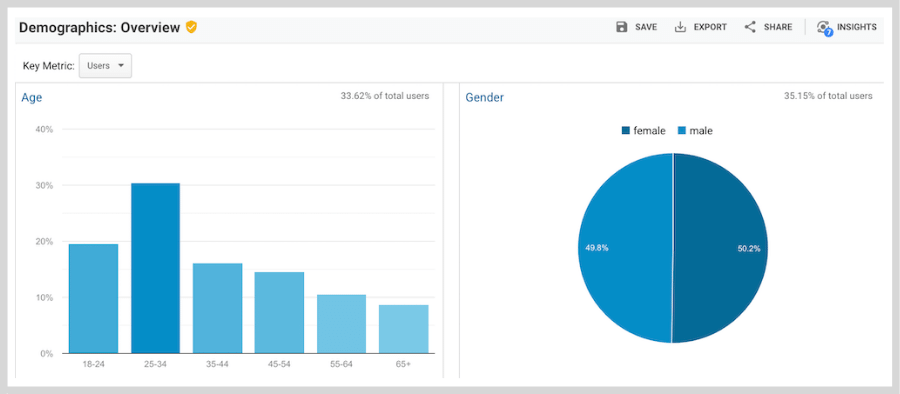The height and width of the screenshot is (394, 900).
Task: Select the 25-34 age bar
Action: tap(156, 268)
